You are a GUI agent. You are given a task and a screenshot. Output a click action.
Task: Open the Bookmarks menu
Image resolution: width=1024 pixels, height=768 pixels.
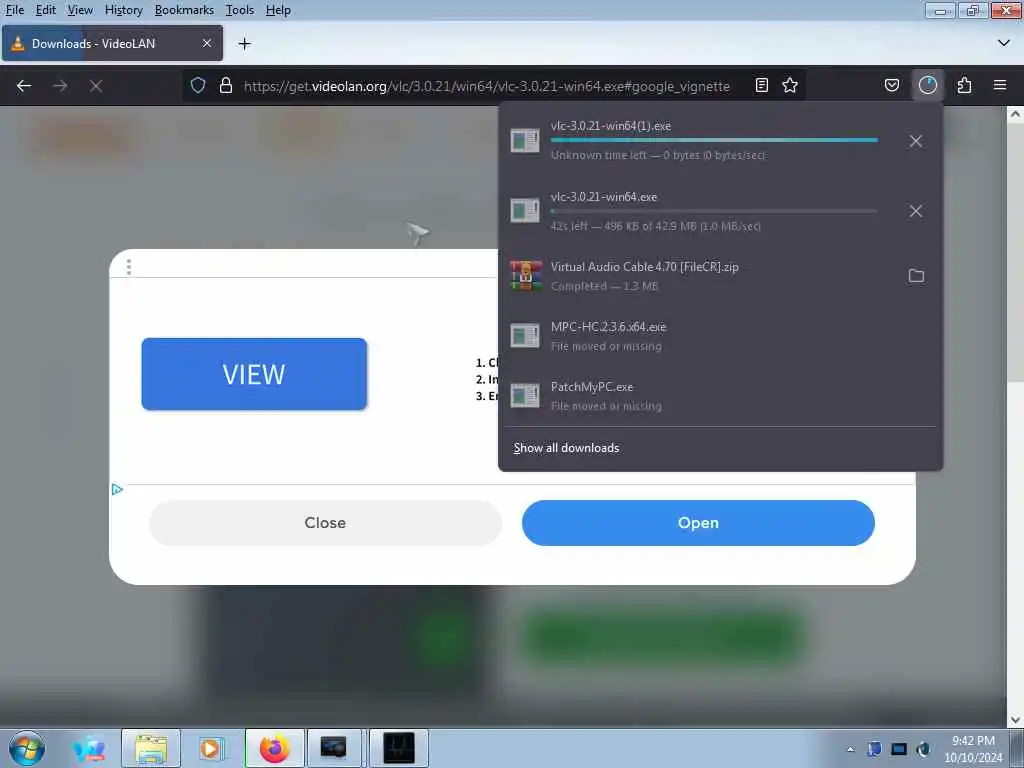[184, 10]
